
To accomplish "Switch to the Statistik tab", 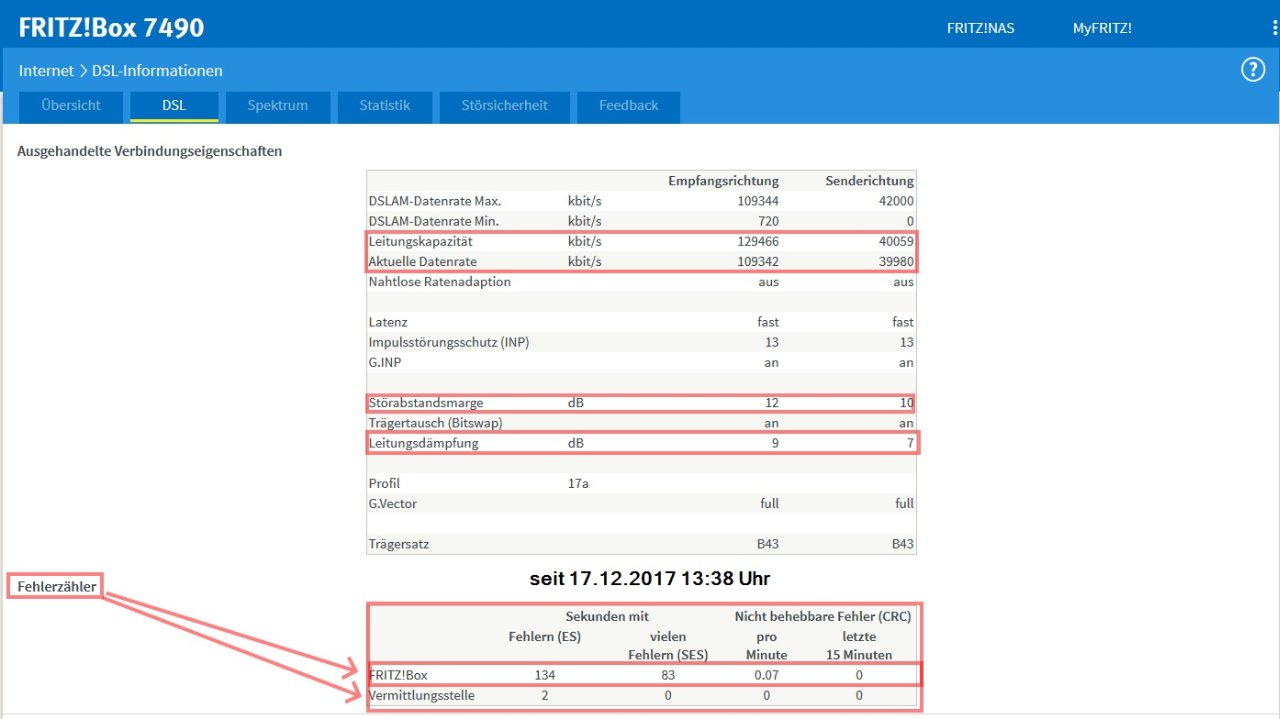I will point(385,106).
